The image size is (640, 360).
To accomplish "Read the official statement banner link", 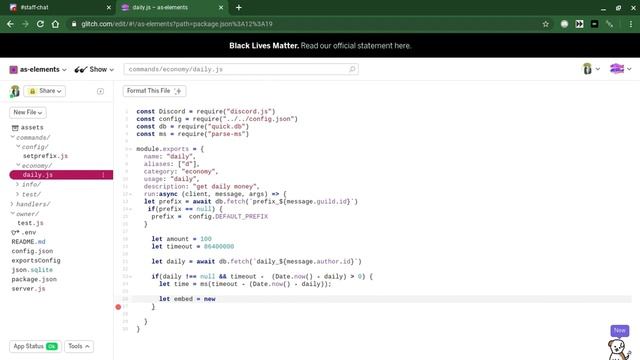I will pos(356,46).
